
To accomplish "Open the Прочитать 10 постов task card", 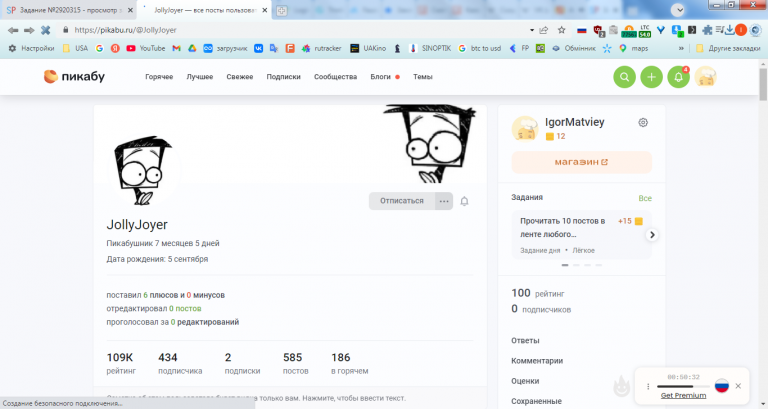I will (582, 235).
